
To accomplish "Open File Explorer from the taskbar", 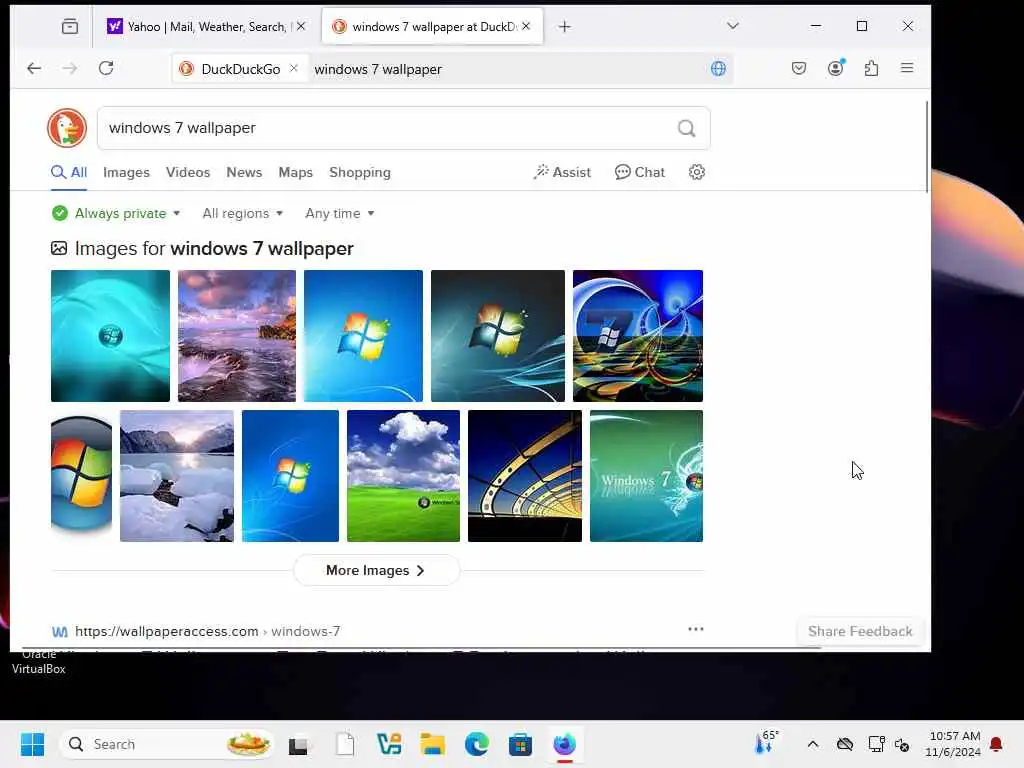I will pyautogui.click(x=432, y=744).
